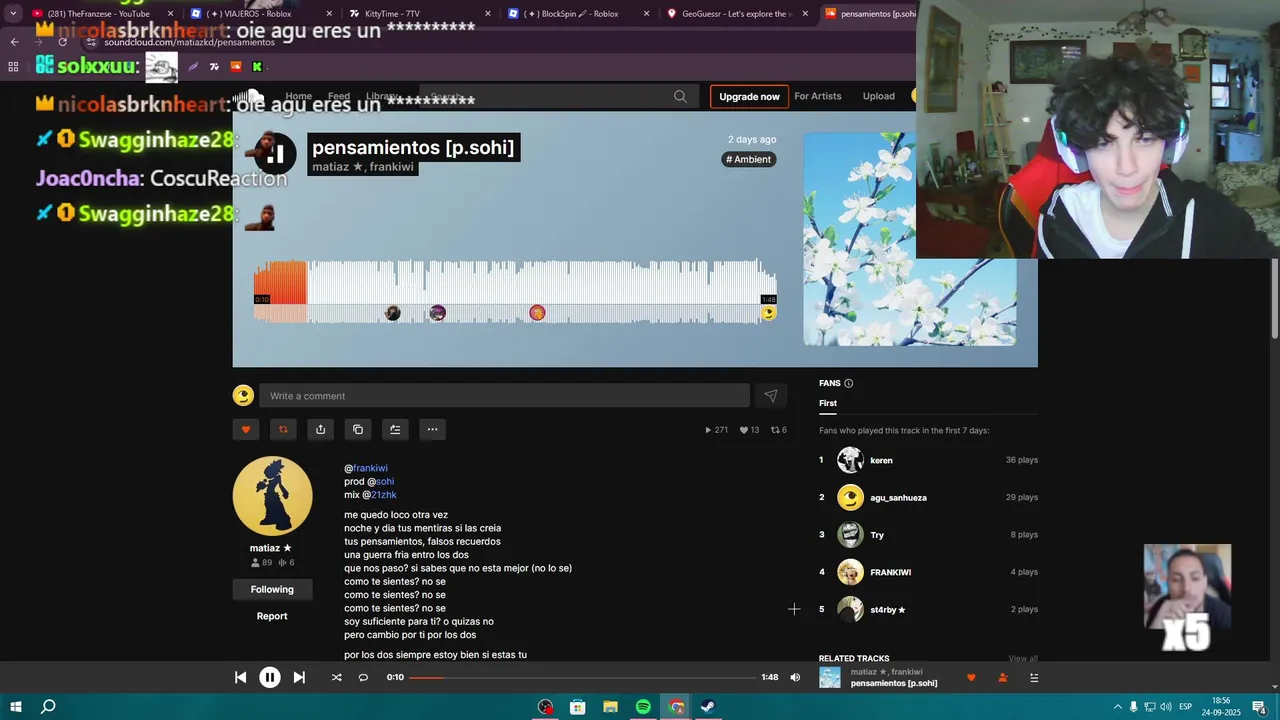Screen dimensions: 1280x720
Task: Skip to previous track in player bar
Action: click(x=240, y=677)
